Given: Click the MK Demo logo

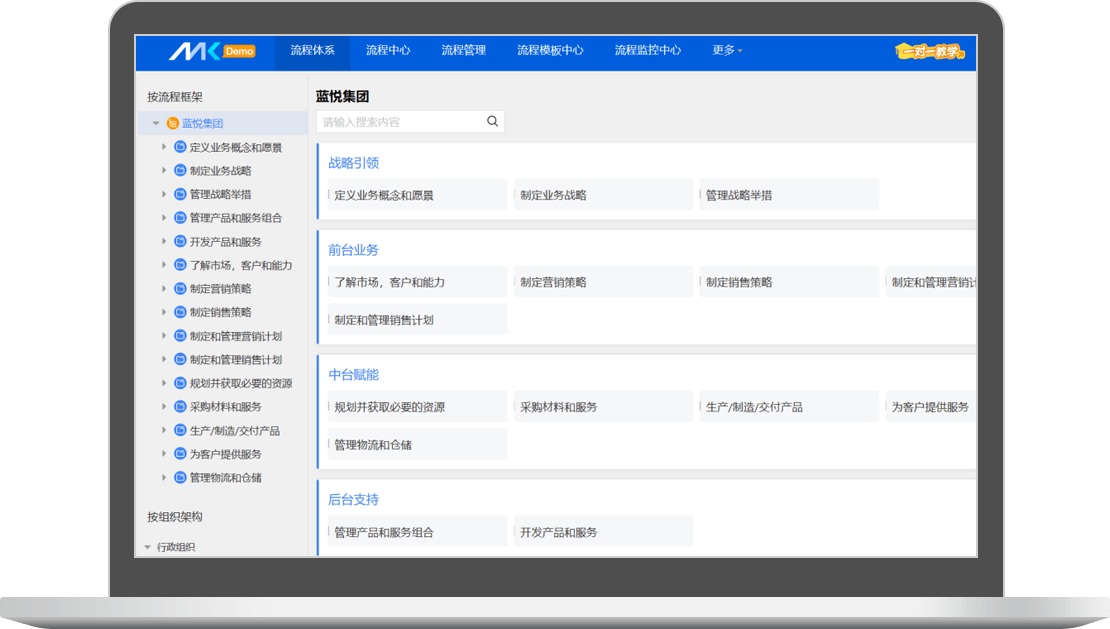Looking at the screenshot, I should (211, 51).
